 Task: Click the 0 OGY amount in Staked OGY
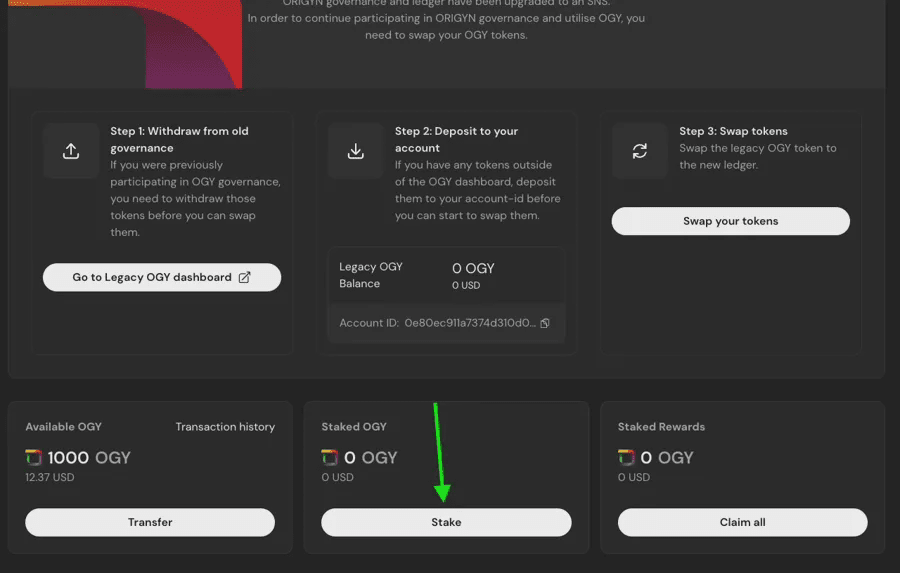coord(371,458)
